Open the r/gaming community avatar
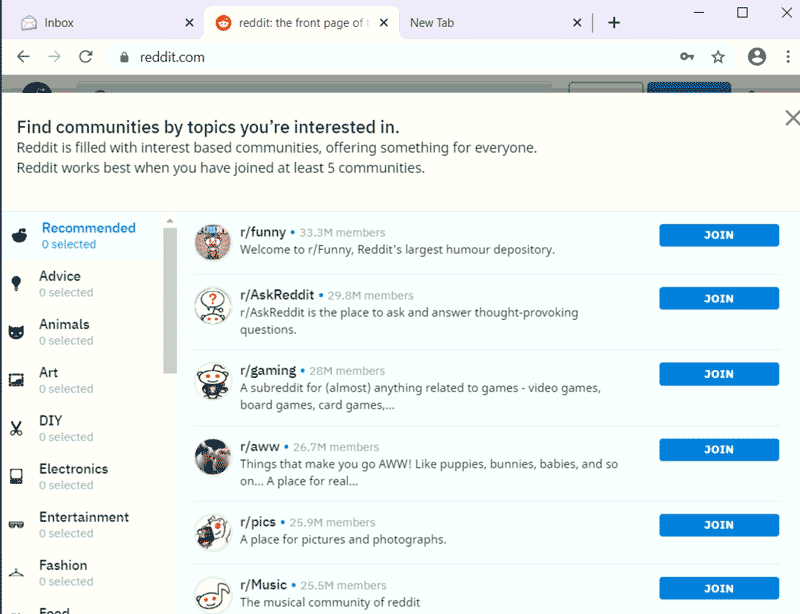The image size is (800, 614). click(x=213, y=381)
